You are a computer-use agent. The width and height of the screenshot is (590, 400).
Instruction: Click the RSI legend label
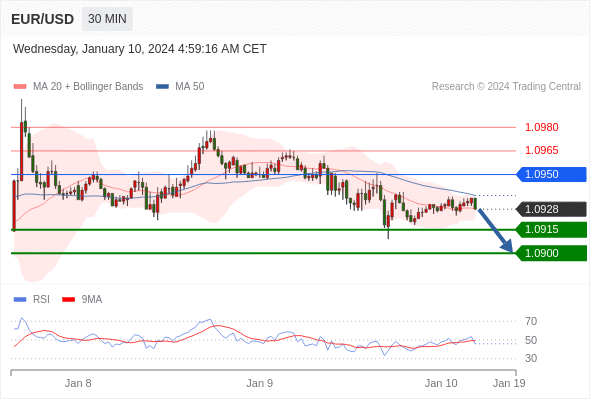[41, 300]
